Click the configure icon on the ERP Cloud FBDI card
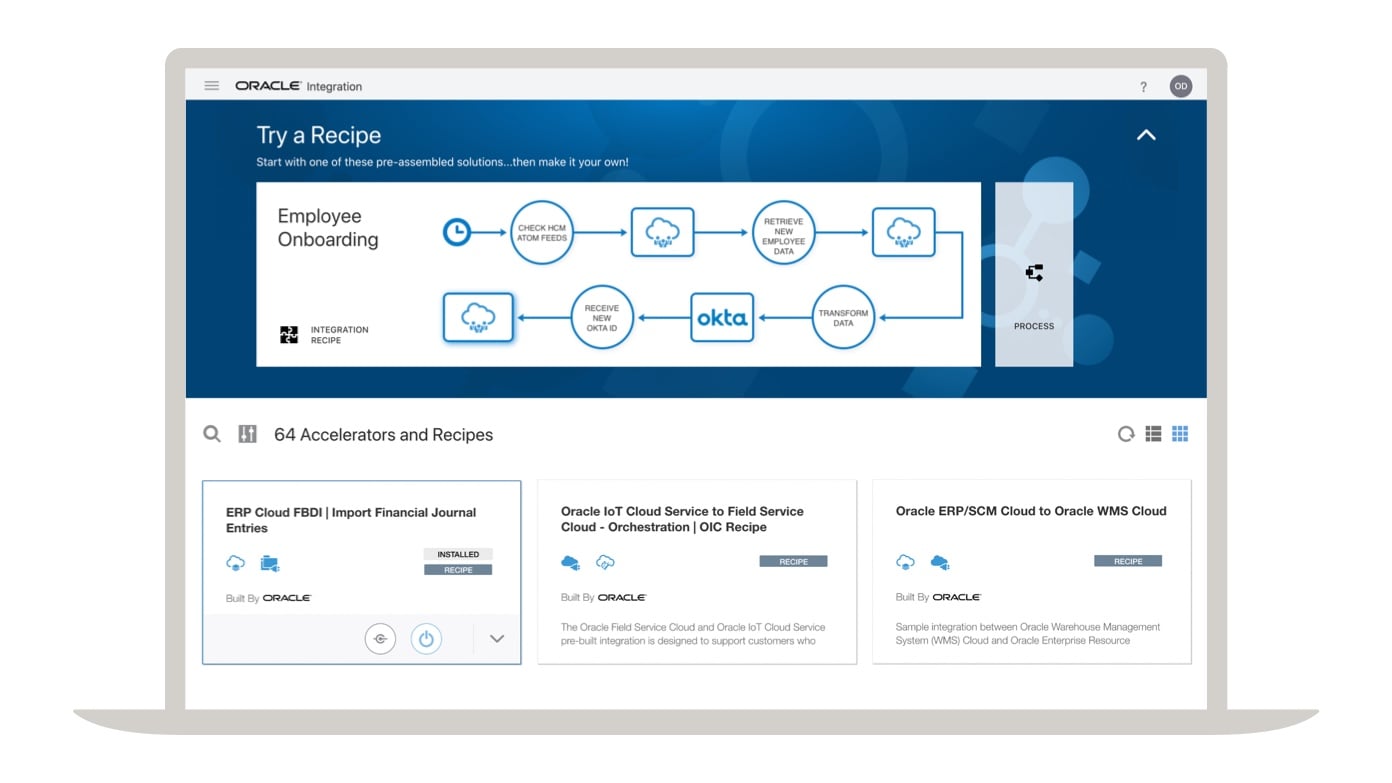This screenshot has width=1392, height=783. (x=380, y=637)
